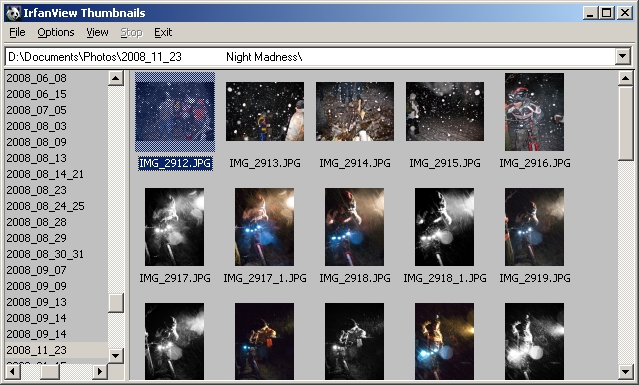Screen dimensions: 639x385
Task: Select folder 2008_08_14_21 in tree
Action: (x=45, y=174)
